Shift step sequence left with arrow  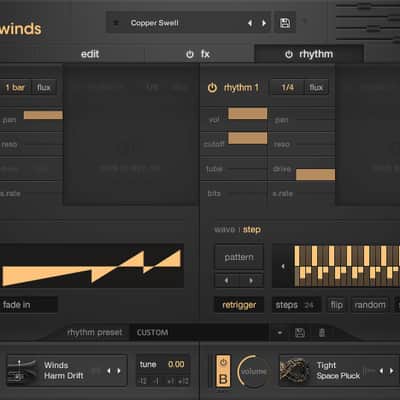(283, 266)
